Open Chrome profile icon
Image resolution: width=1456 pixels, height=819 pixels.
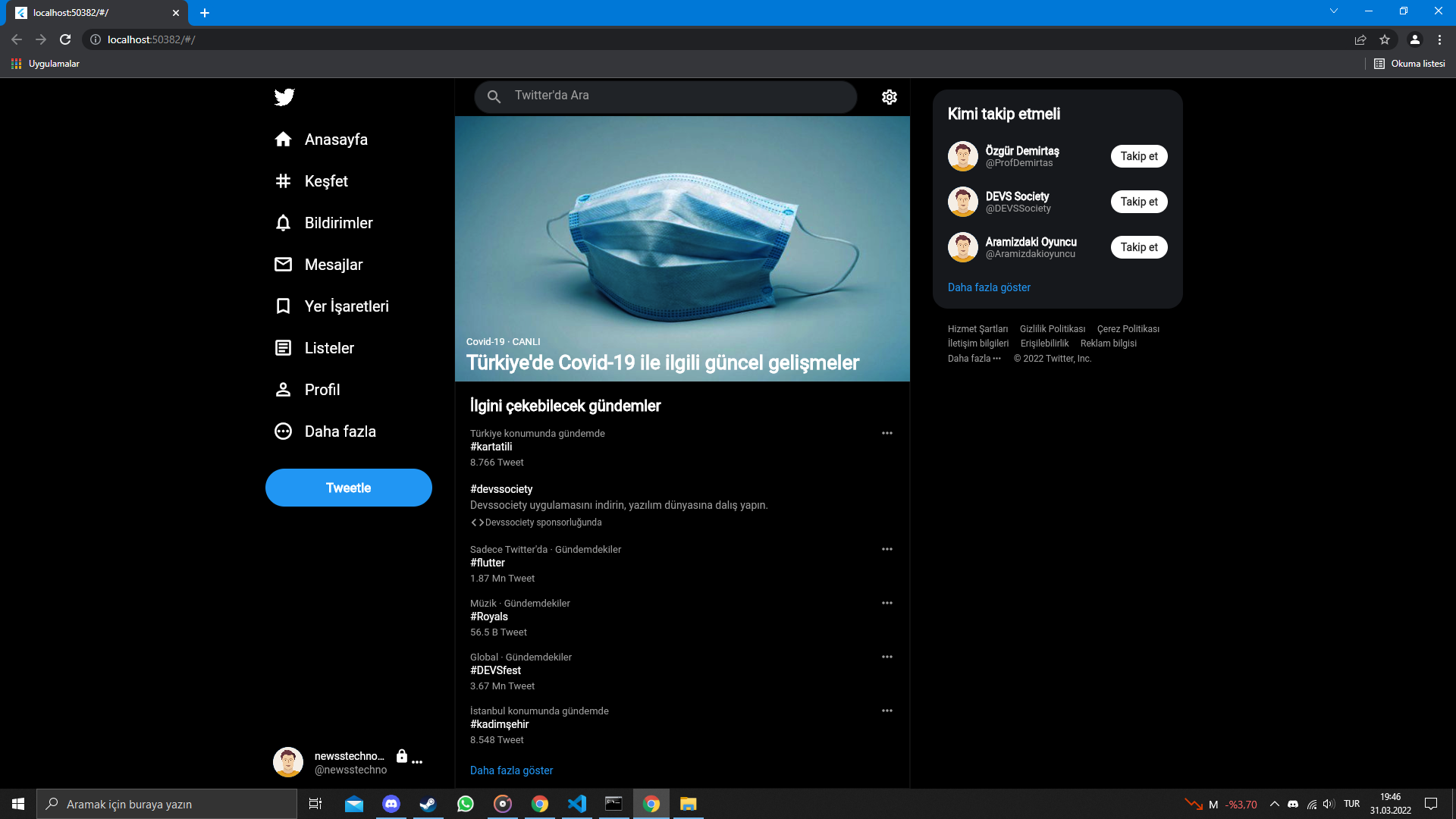click(1414, 39)
